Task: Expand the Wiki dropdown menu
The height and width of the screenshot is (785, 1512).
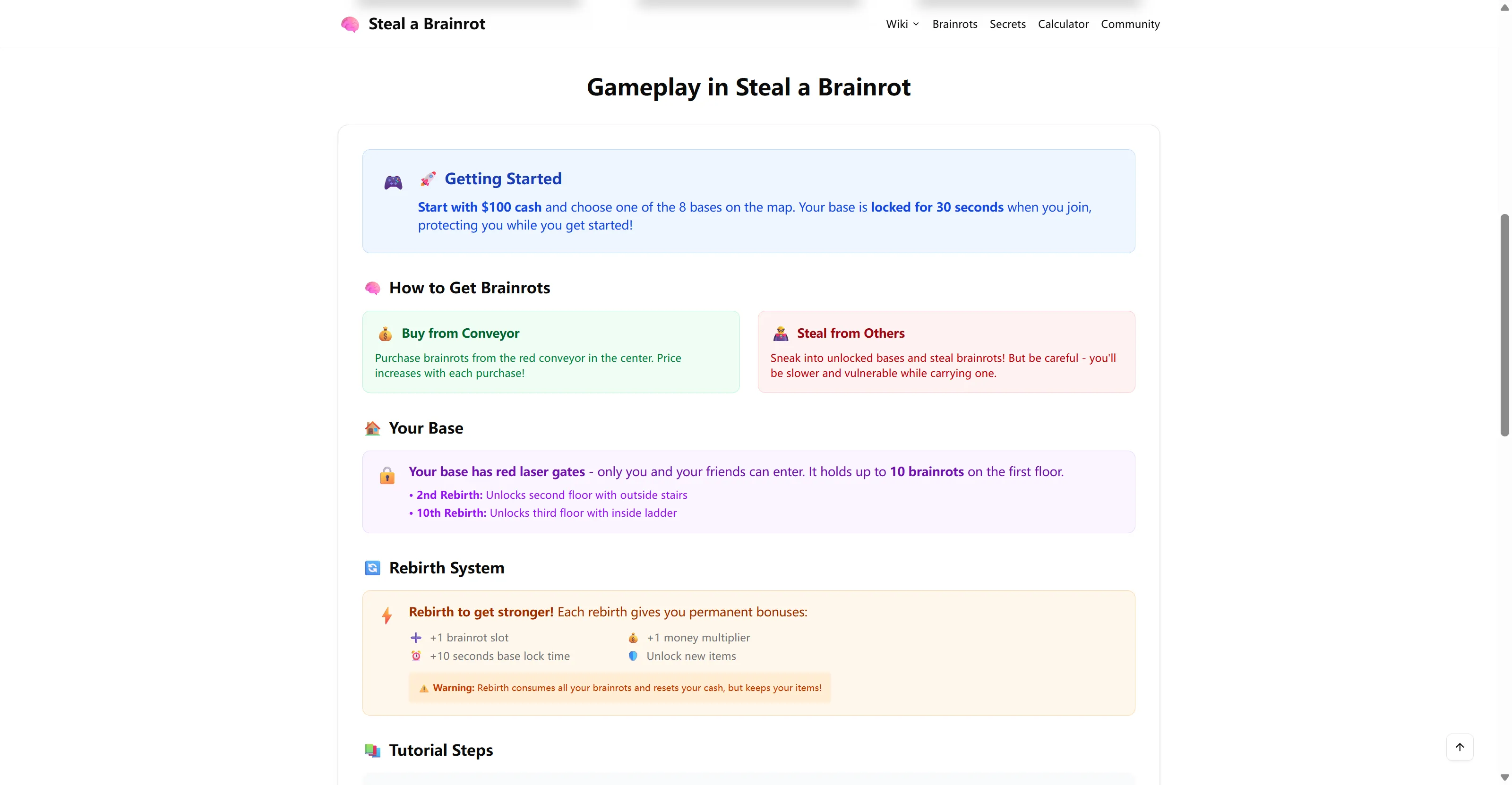Action: pos(902,24)
